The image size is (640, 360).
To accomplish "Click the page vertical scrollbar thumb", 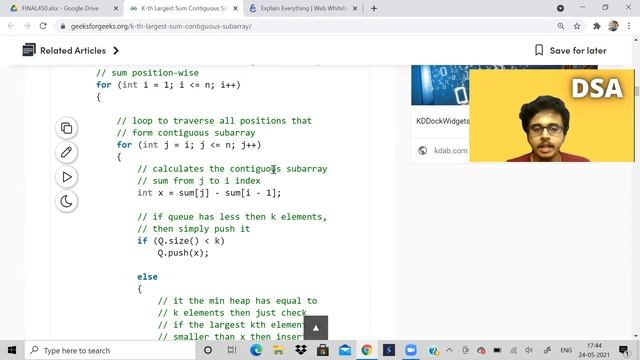I will (x=636, y=91).
